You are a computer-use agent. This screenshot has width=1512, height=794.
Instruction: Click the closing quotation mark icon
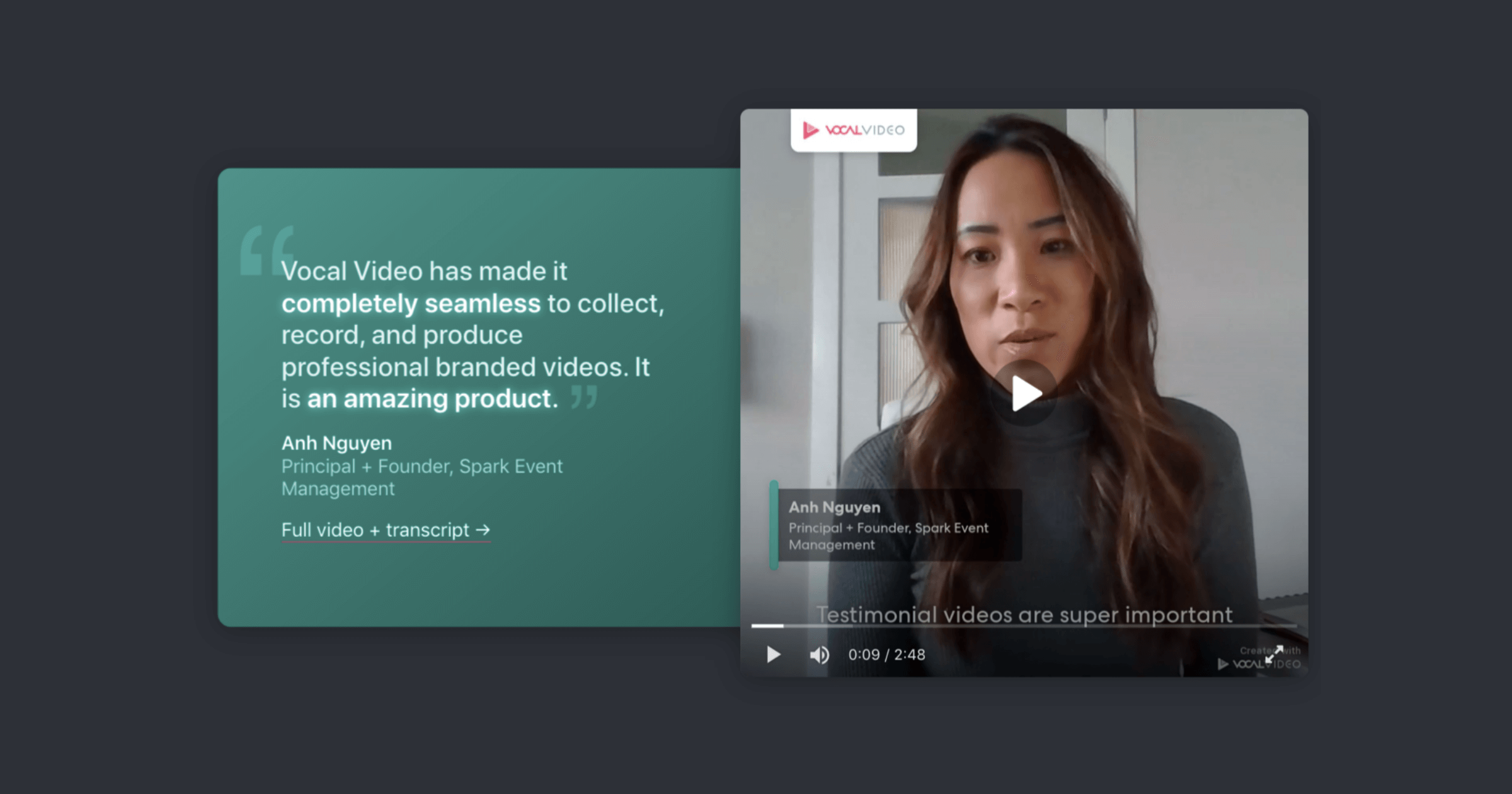coord(583,398)
